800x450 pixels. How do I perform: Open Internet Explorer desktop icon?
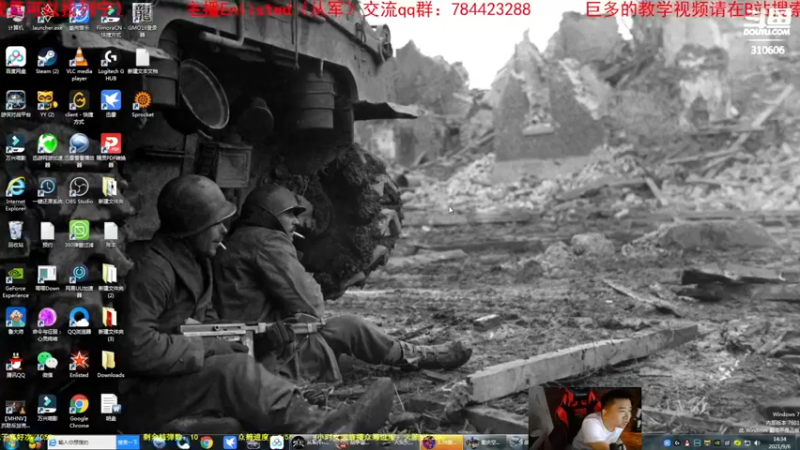(15, 194)
